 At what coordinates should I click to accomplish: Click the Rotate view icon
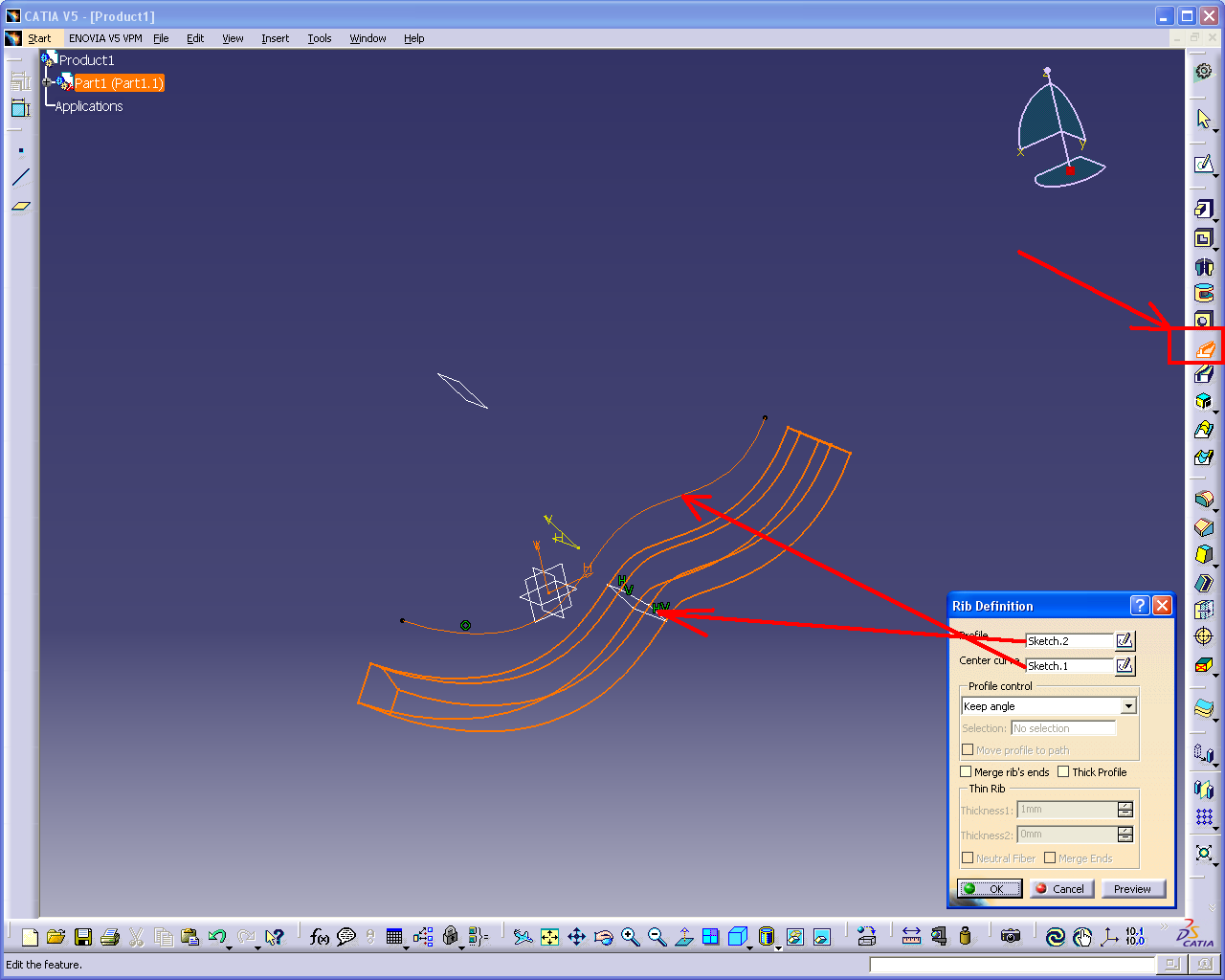(603, 937)
